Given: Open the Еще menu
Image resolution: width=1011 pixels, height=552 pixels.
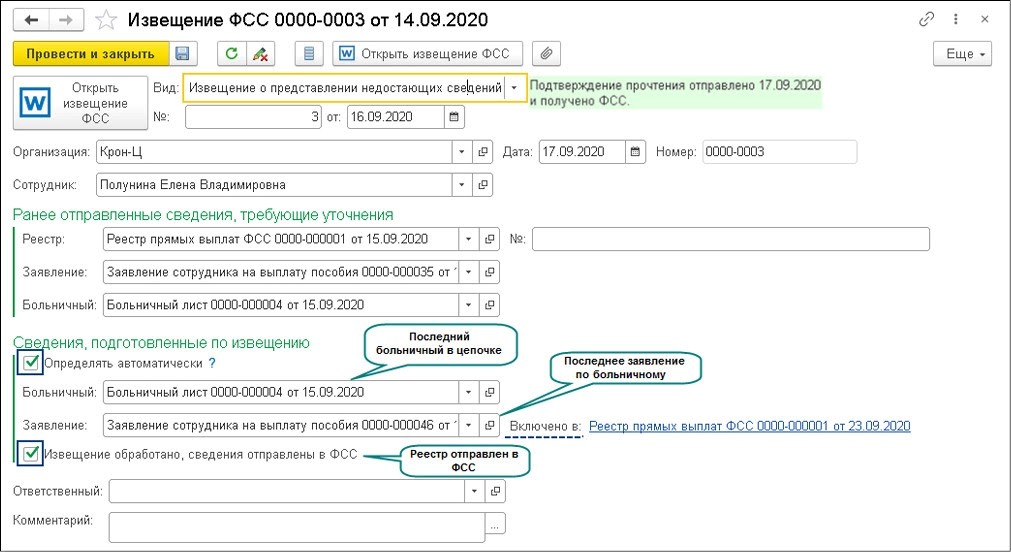Looking at the screenshot, I should (962, 54).
